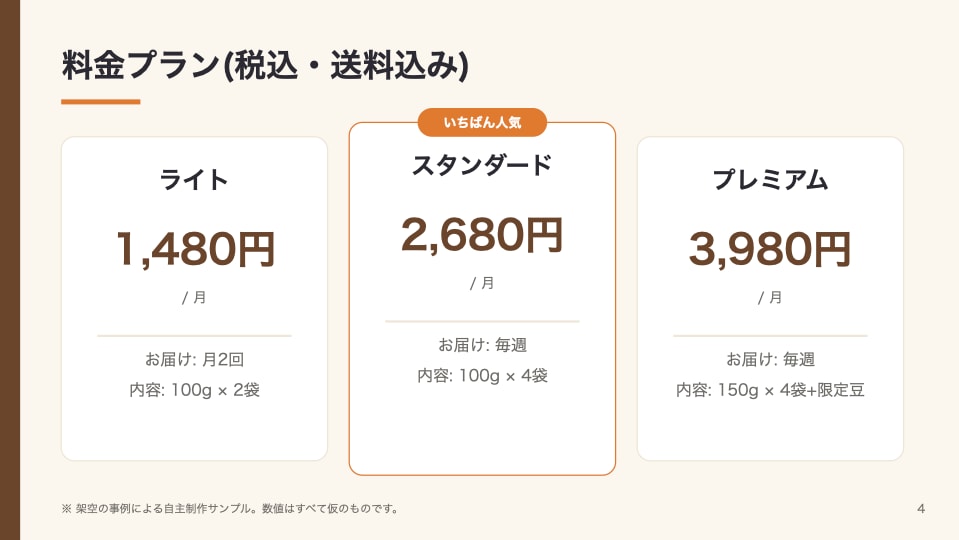The width and height of the screenshot is (959, 540).
Task: Click お届け: 毎週 in スタンダード card
Action: click(482, 345)
